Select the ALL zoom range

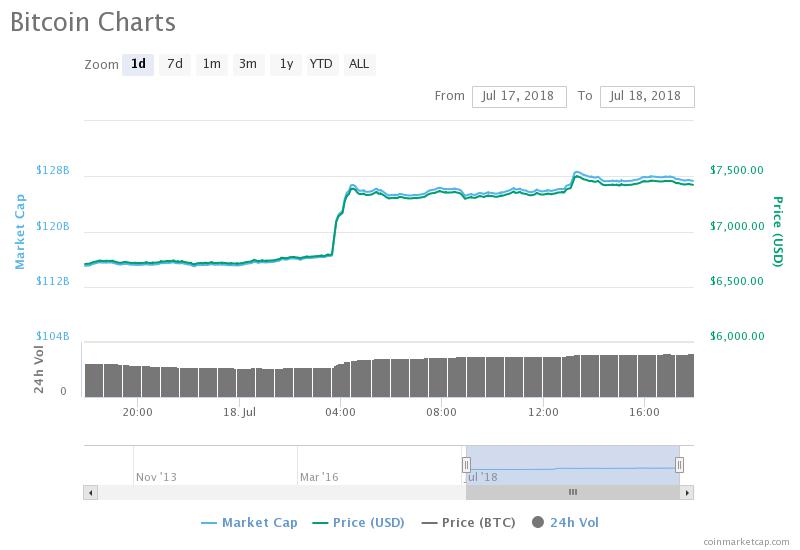pos(359,64)
